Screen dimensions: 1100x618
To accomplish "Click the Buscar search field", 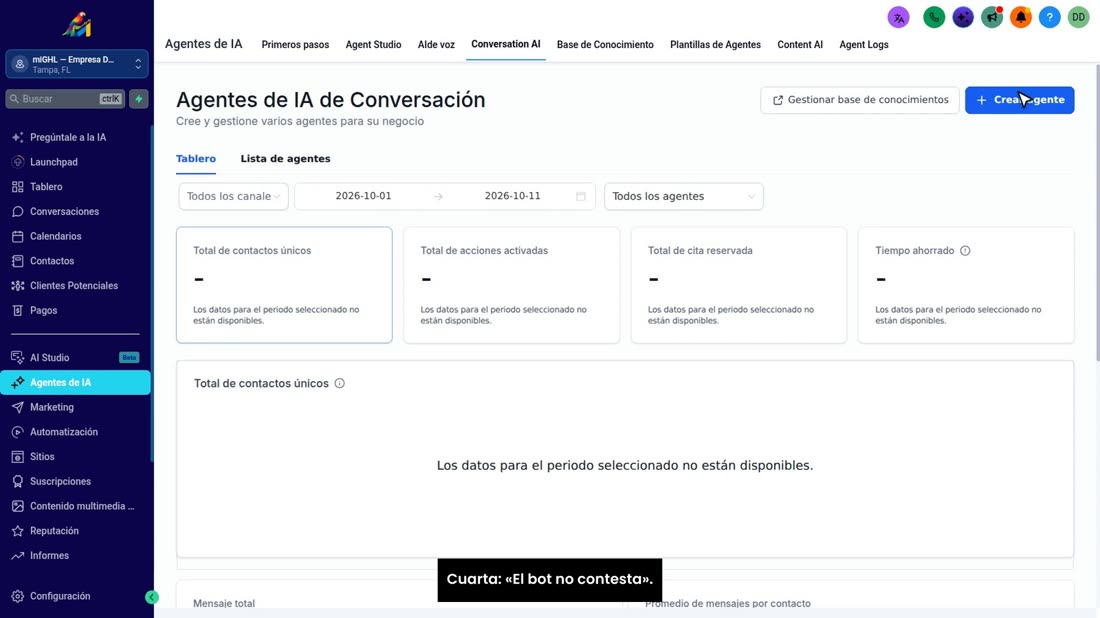I will 65,99.
